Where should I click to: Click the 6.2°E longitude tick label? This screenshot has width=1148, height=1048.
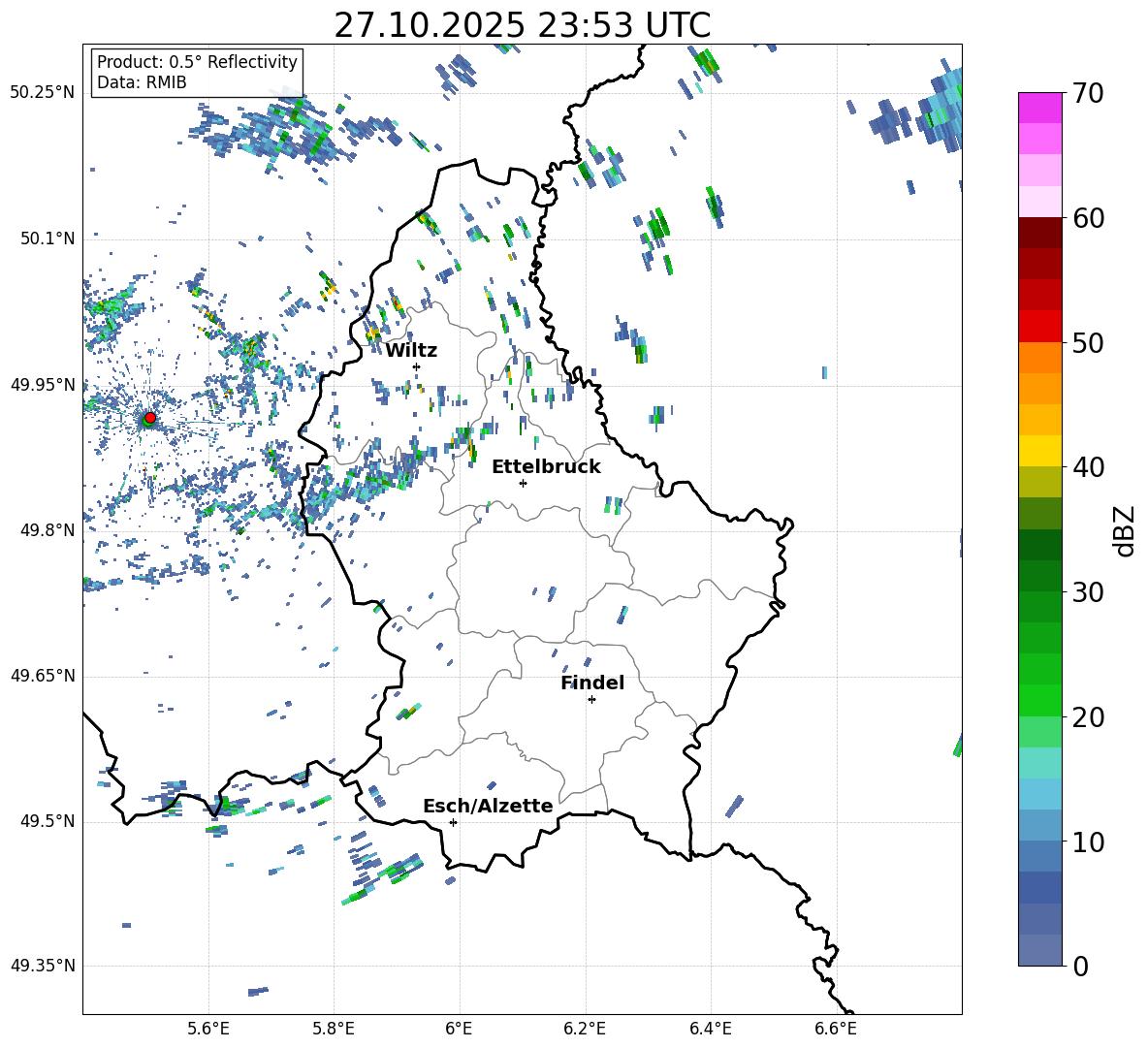[586, 1028]
